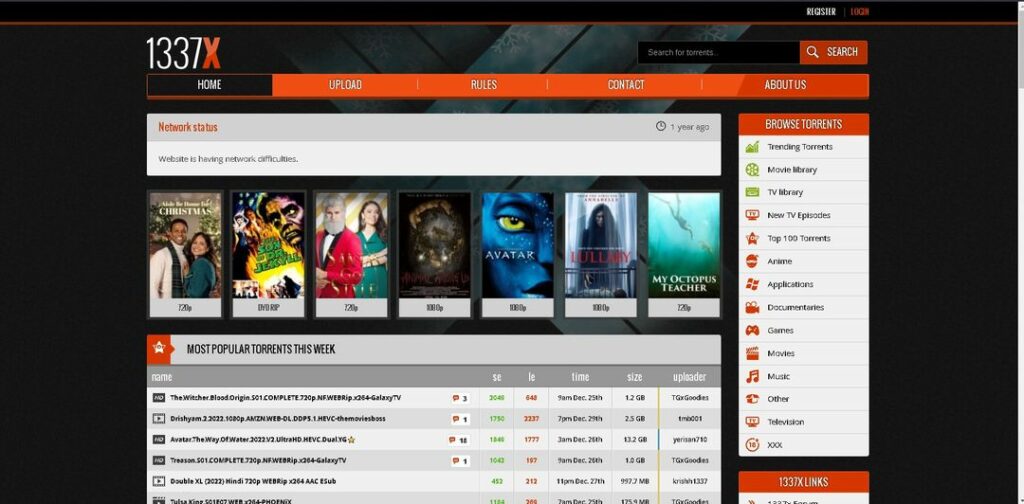Open the Contact tab

click(626, 85)
